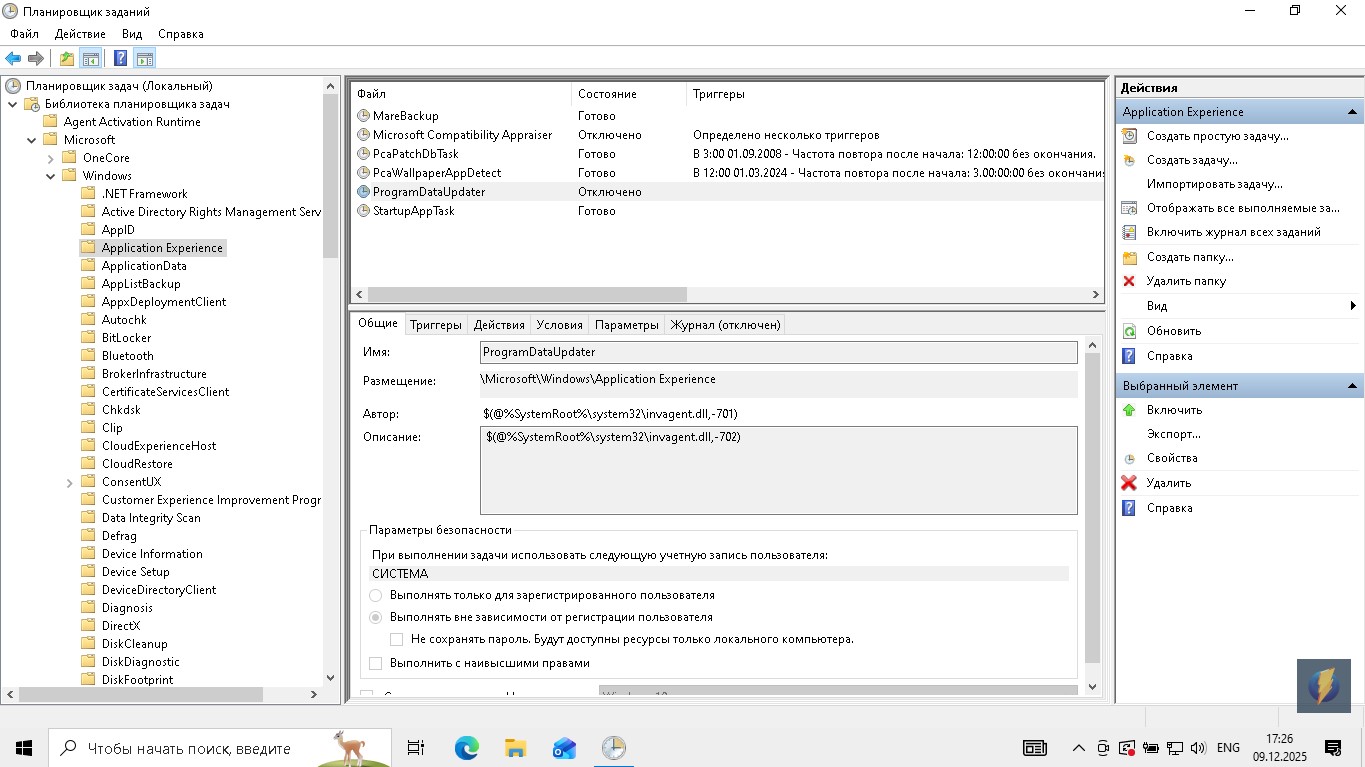This screenshot has width=1365, height=767.
Task: Open the Действие menu
Action: (x=80, y=34)
